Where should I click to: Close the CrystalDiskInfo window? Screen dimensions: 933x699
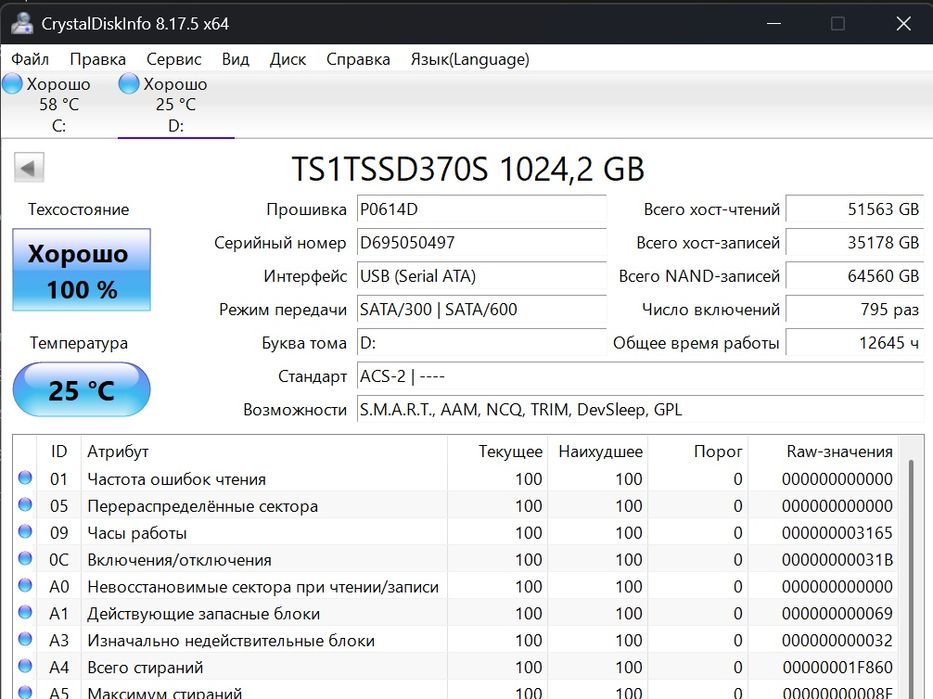click(x=903, y=23)
